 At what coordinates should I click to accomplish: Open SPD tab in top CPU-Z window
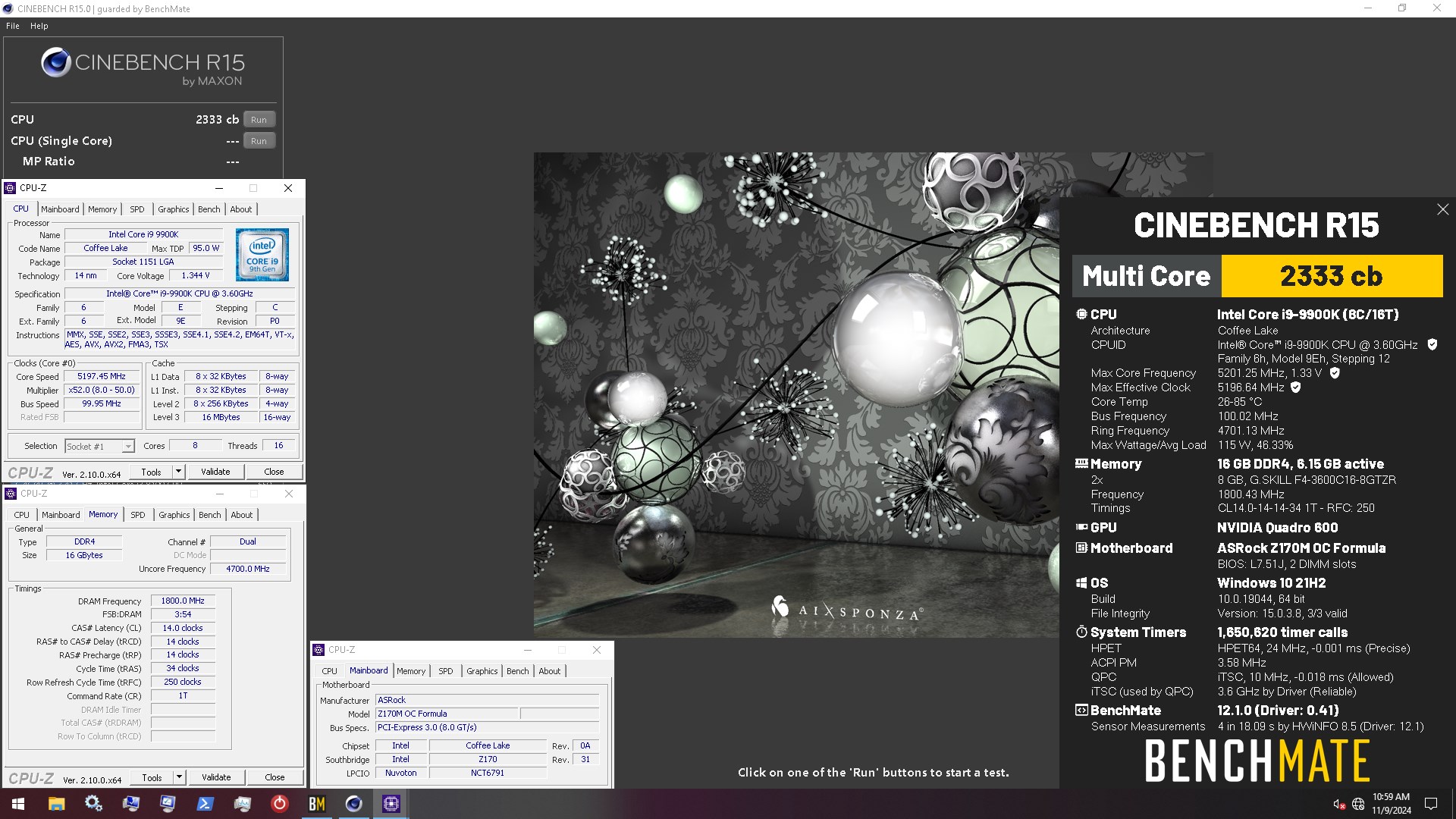click(136, 209)
